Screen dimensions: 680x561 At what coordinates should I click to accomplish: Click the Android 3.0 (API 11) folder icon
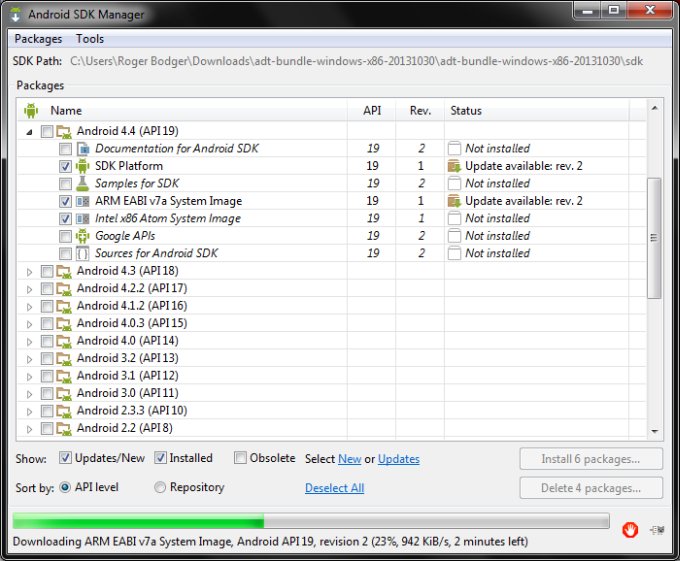[64, 393]
